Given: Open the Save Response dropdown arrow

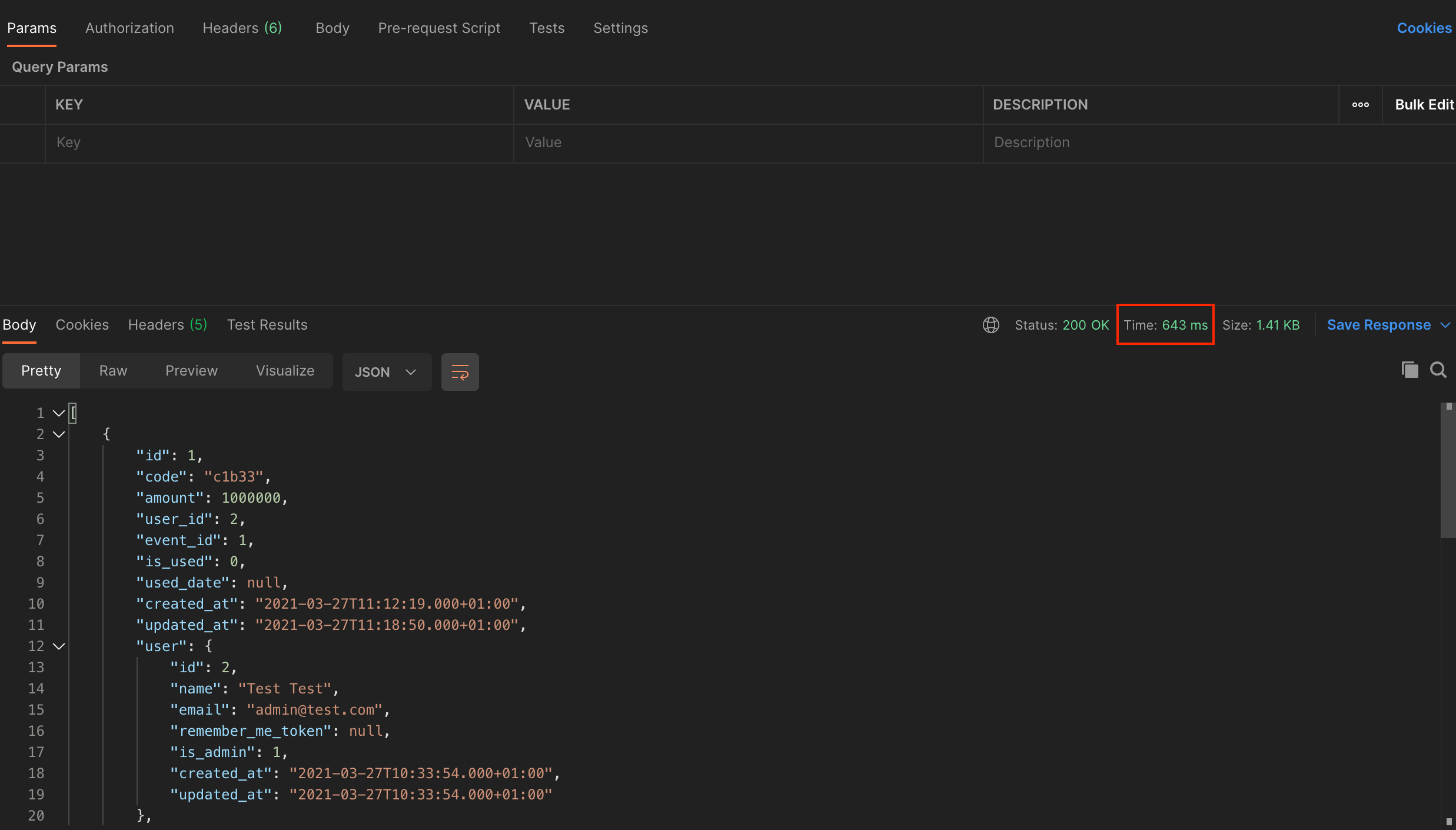Looking at the screenshot, I should coord(1445,325).
